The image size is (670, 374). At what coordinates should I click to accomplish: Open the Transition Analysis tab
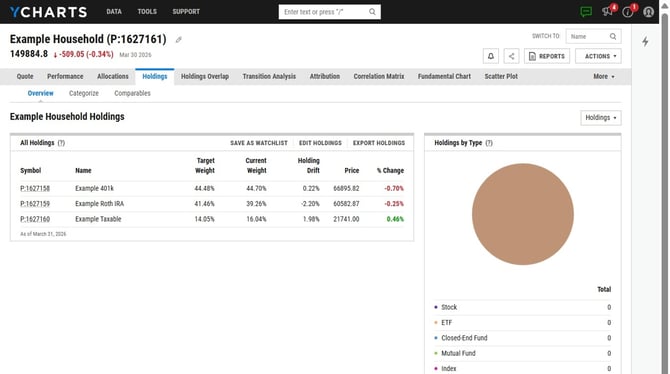(x=269, y=77)
